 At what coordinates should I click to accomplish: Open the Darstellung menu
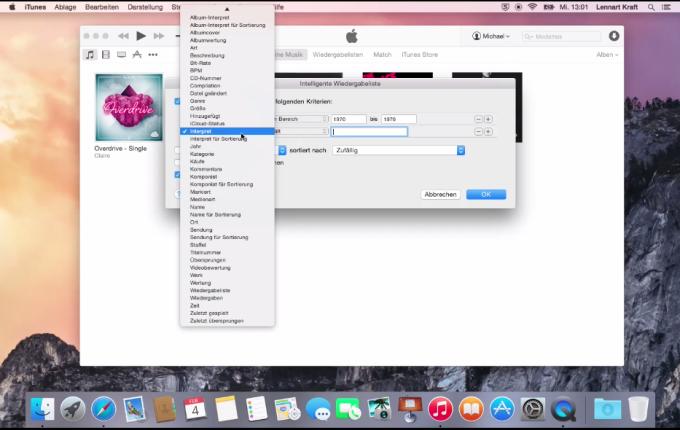(x=145, y=7)
